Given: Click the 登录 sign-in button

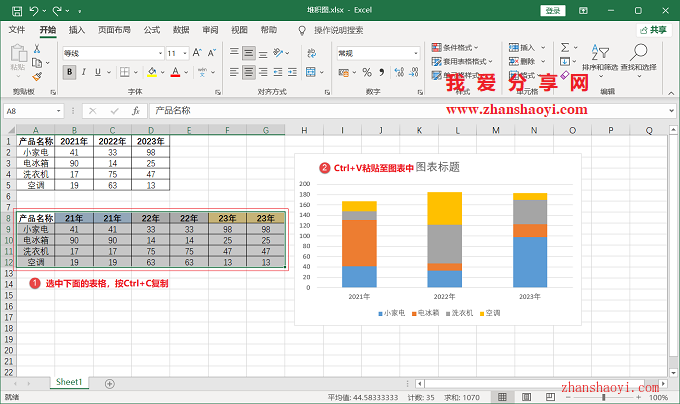Looking at the screenshot, I should click(553, 10).
